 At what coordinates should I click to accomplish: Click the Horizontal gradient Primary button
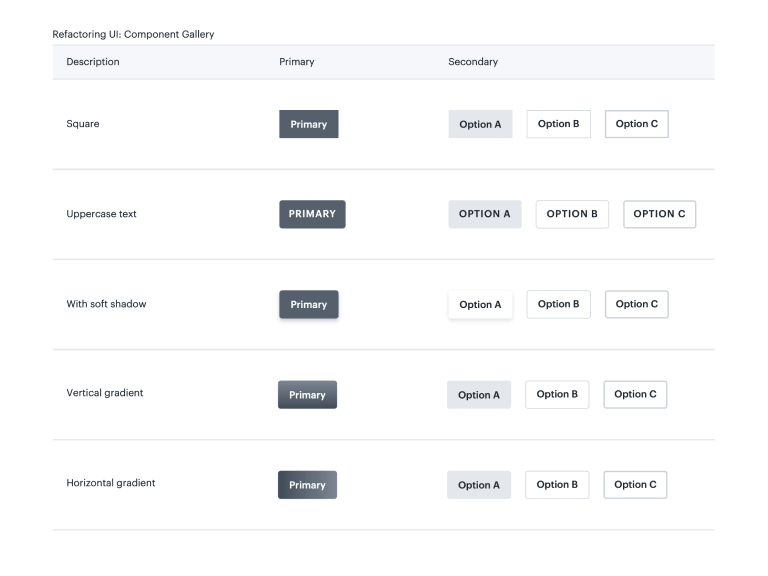[x=307, y=485]
